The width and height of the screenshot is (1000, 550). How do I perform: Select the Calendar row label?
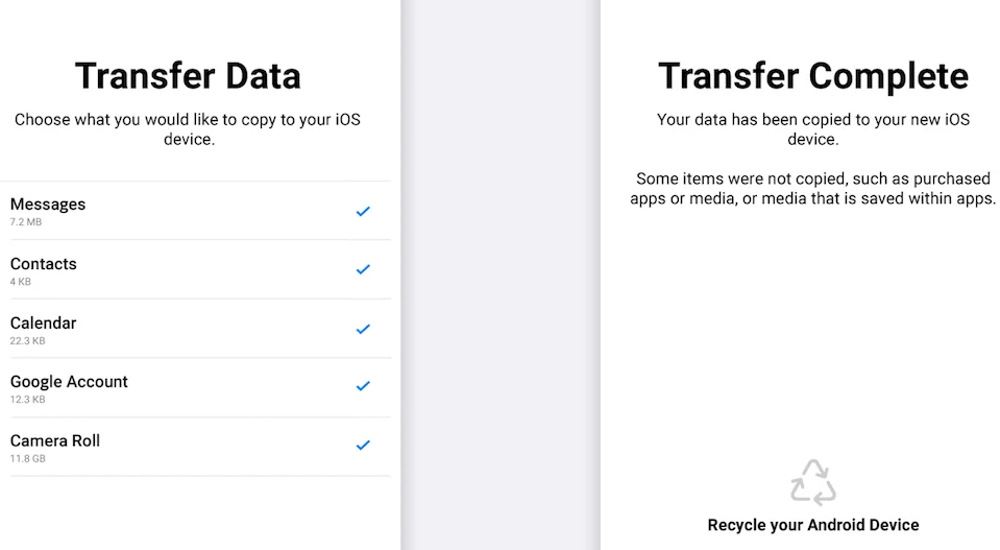coord(43,323)
